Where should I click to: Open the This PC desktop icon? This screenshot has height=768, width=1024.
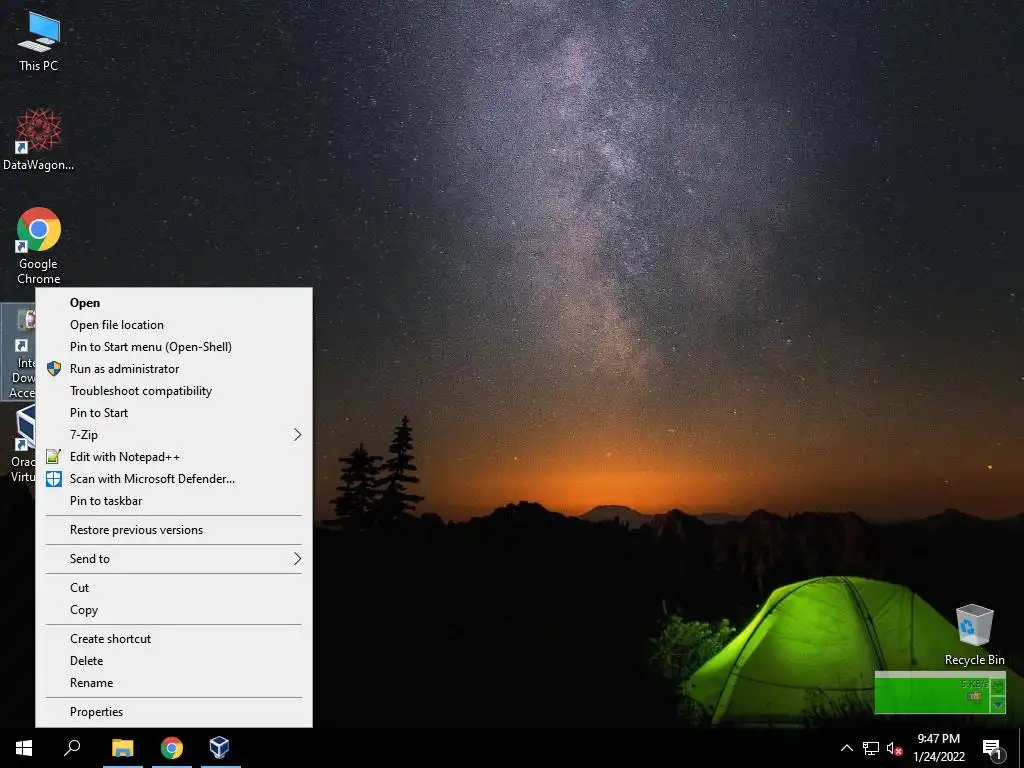click(39, 41)
